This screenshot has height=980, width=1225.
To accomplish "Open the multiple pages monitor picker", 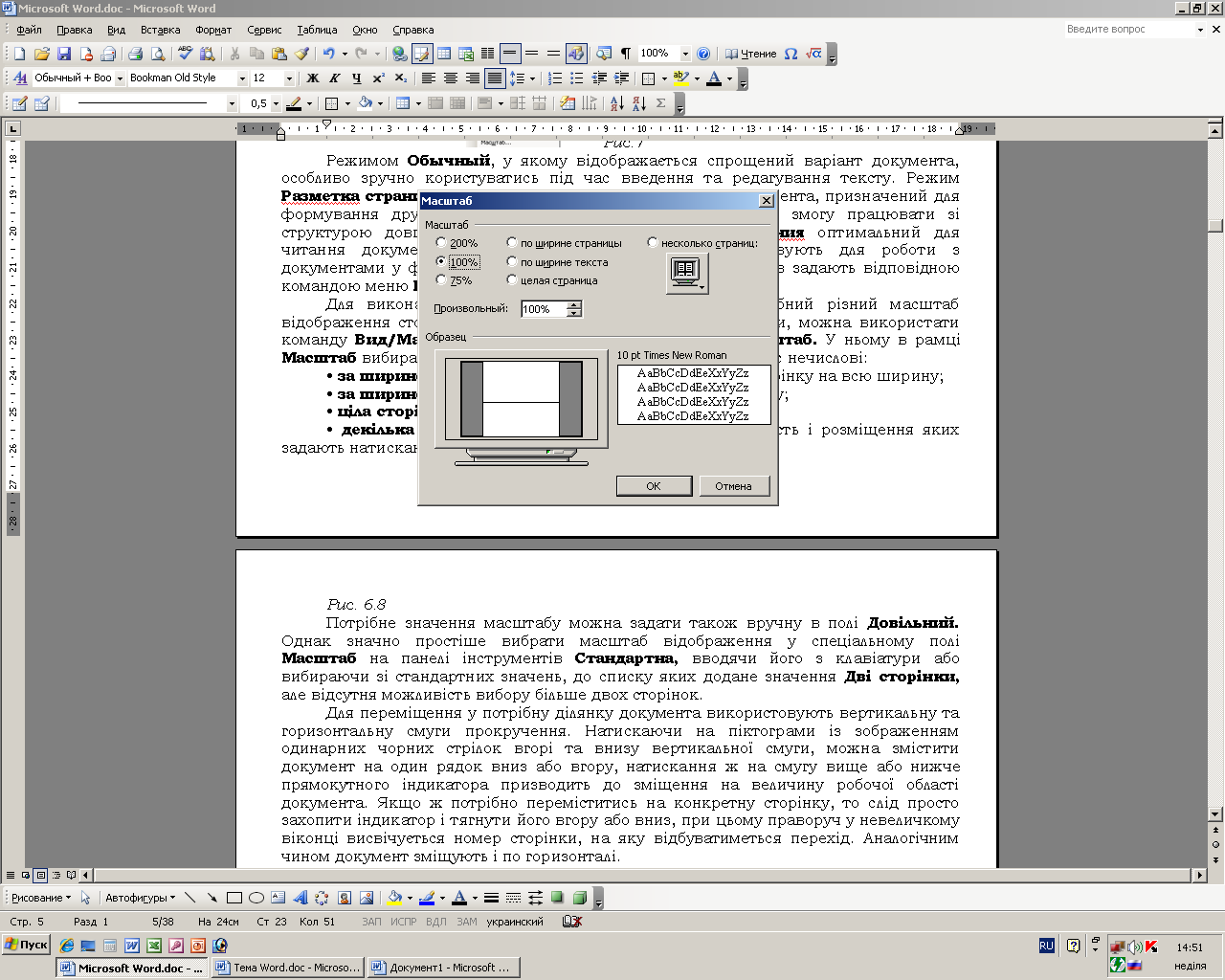I will click(687, 274).
